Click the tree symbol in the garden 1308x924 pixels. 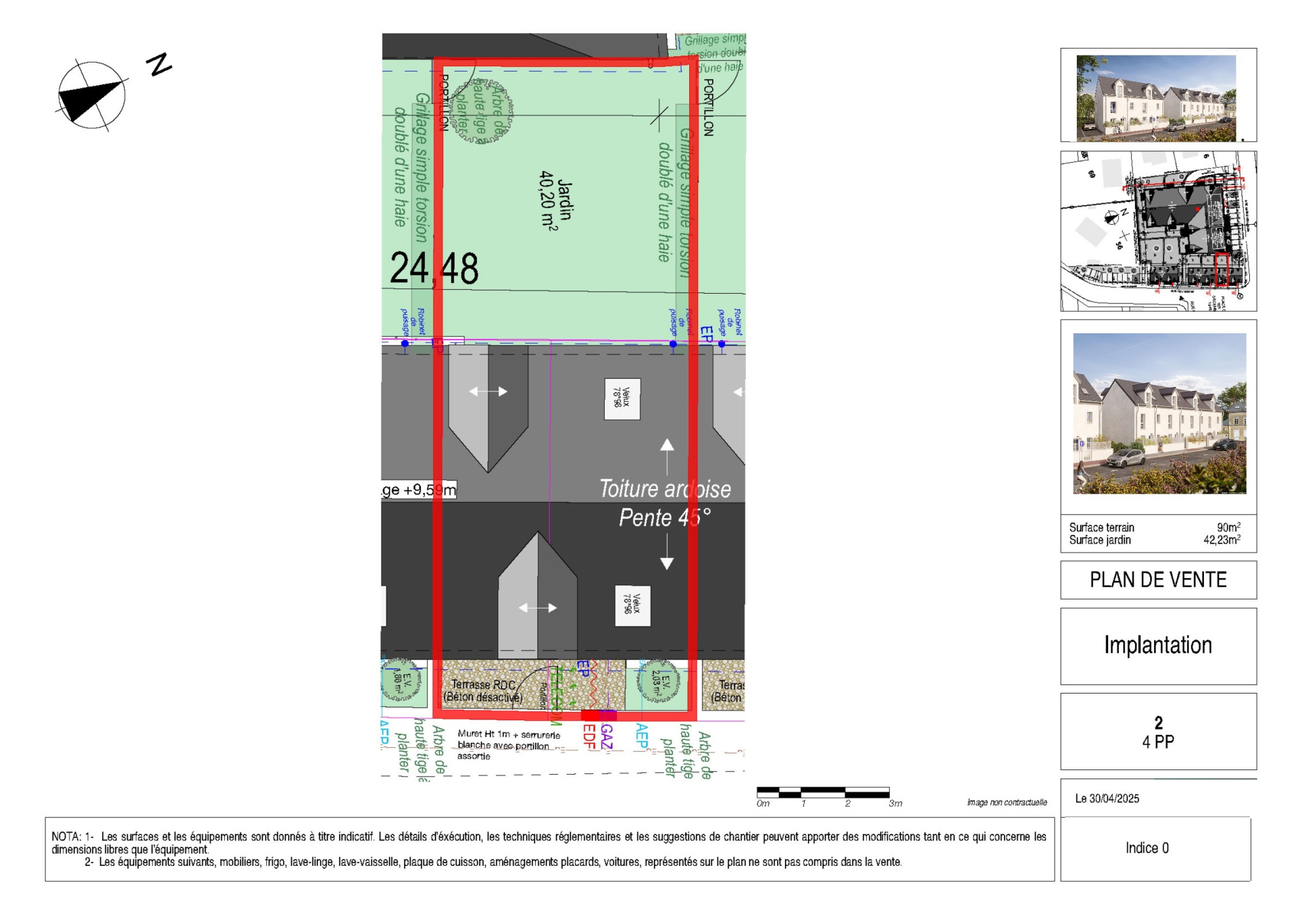click(482, 112)
